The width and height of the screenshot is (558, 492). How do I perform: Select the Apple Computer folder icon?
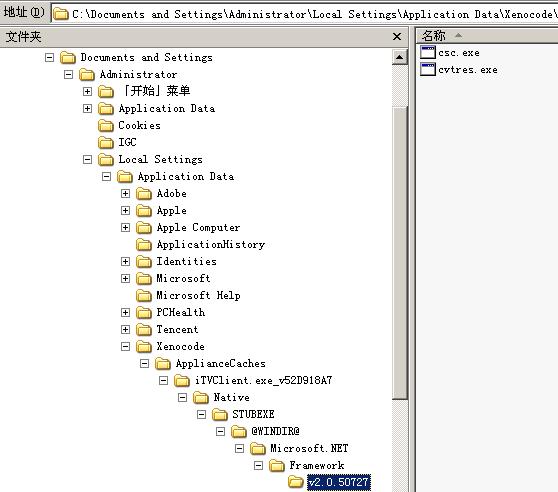pos(144,228)
